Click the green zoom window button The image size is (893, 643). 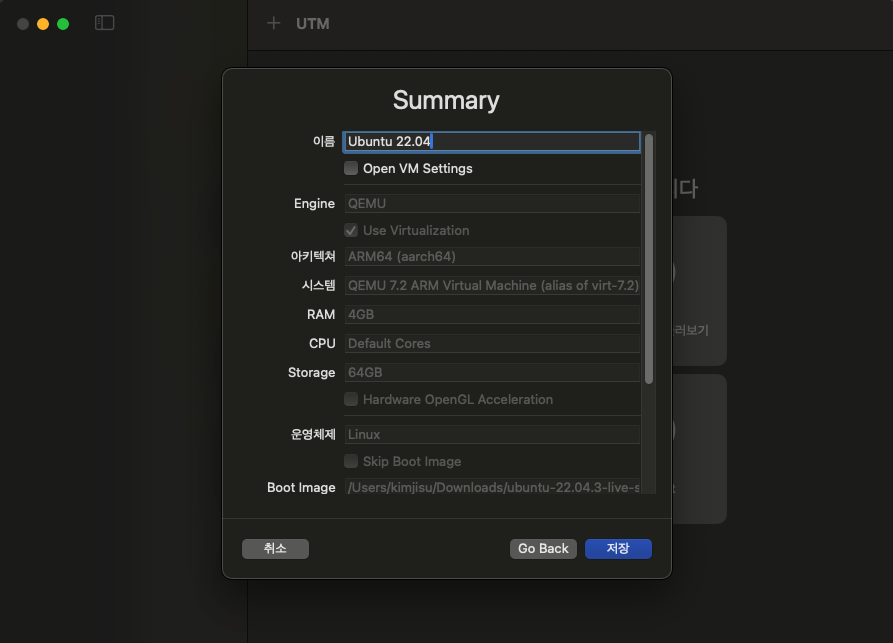63,24
